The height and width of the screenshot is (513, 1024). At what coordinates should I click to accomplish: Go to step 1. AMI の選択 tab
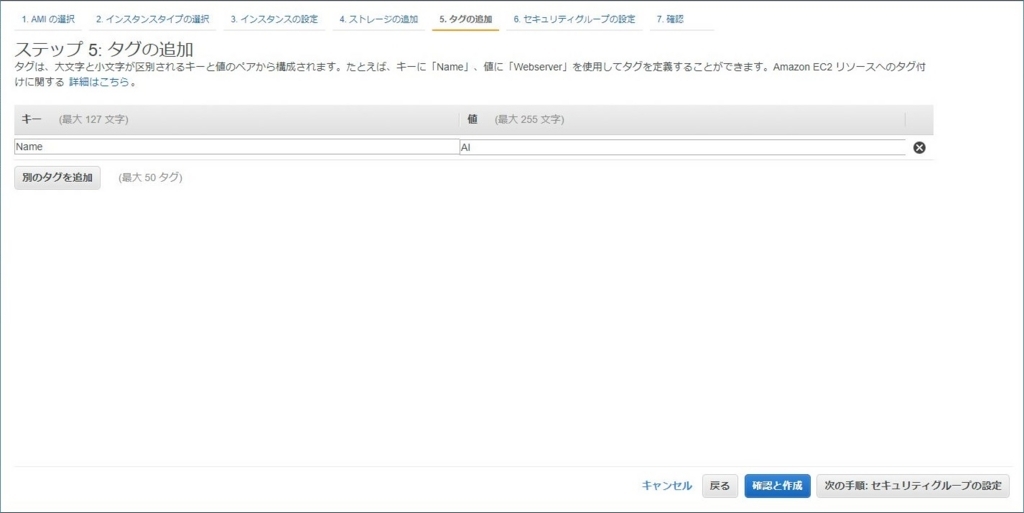point(48,20)
